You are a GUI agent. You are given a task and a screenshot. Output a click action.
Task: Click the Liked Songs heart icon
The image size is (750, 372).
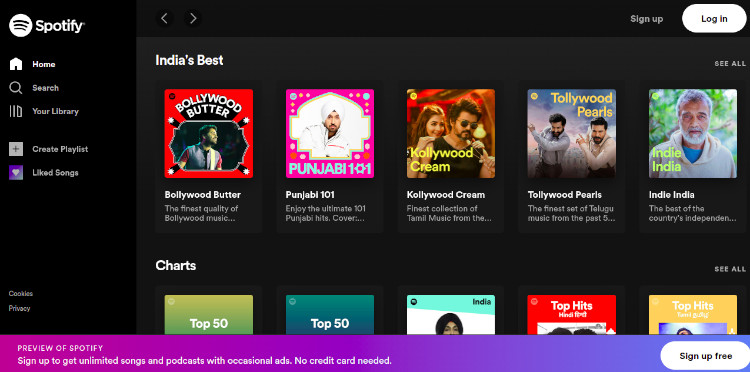click(x=16, y=173)
